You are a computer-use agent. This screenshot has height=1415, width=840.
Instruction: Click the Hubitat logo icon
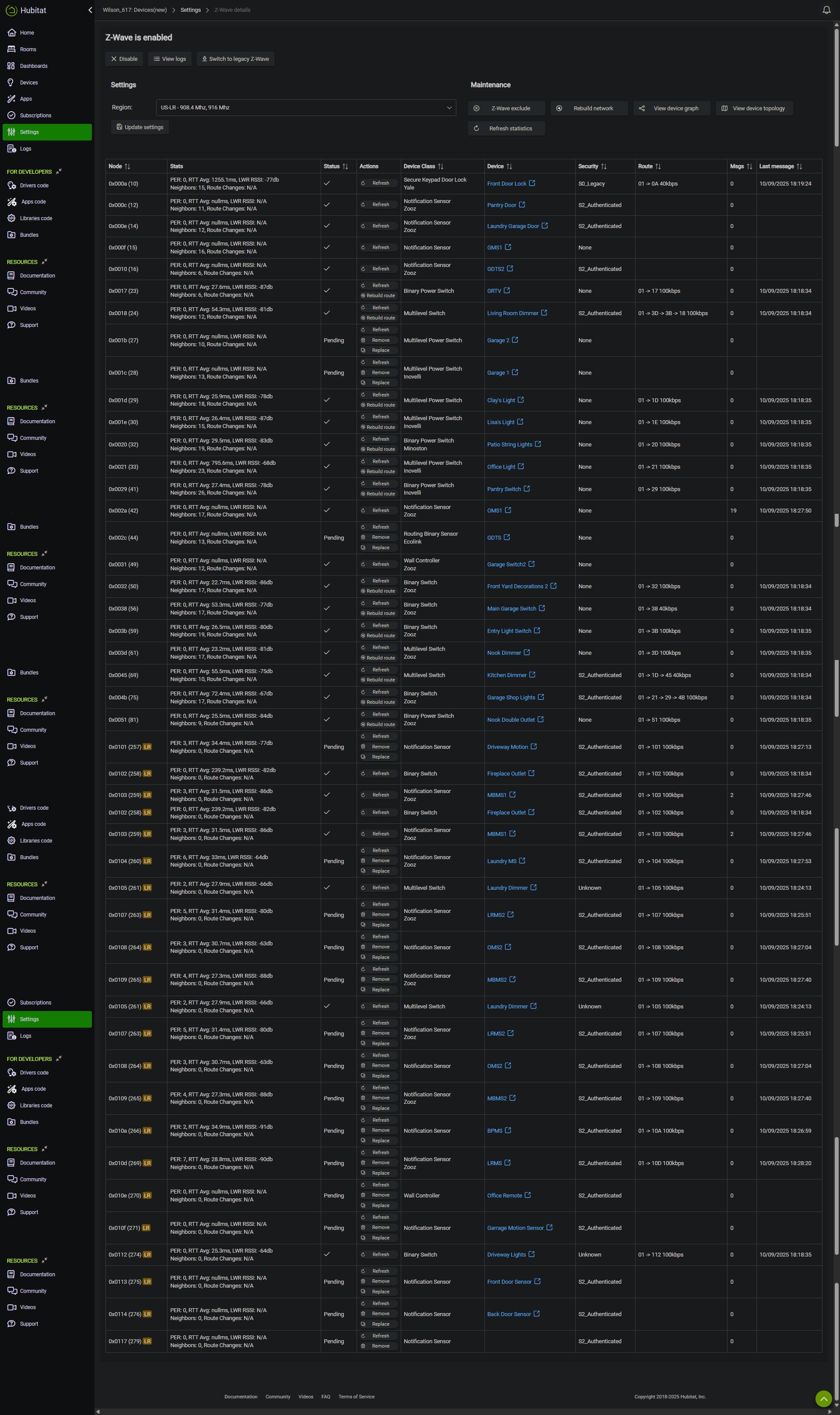coord(11,10)
